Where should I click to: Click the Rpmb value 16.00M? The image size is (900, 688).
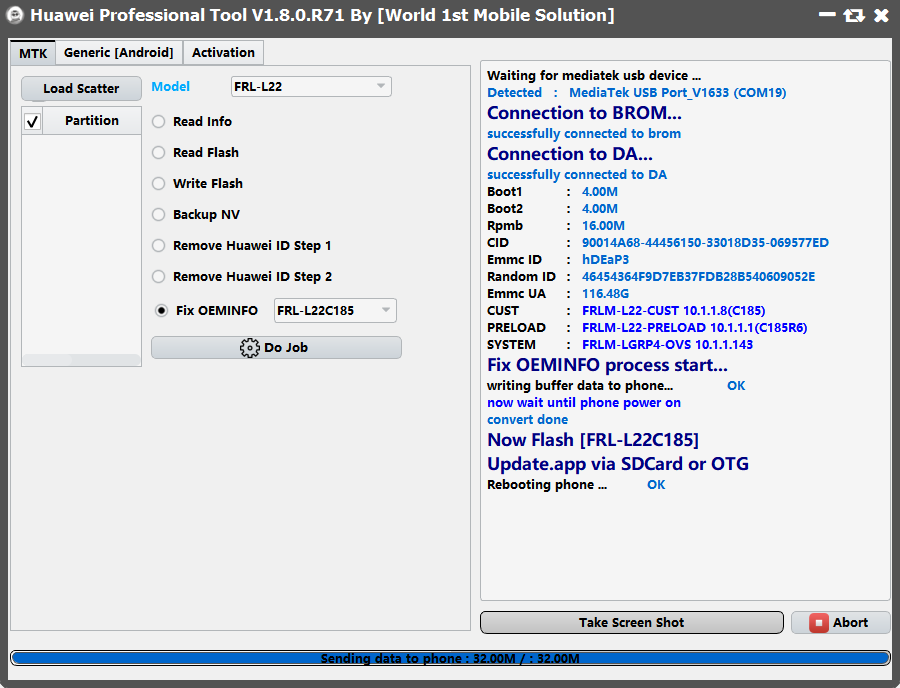pyautogui.click(x=603, y=226)
